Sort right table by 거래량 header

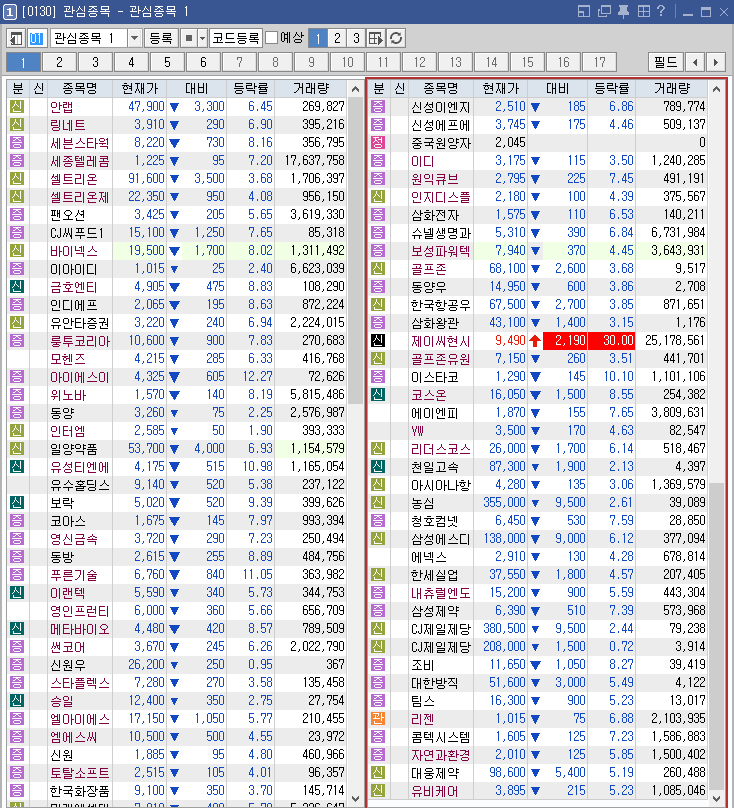pyautogui.click(x=672, y=89)
